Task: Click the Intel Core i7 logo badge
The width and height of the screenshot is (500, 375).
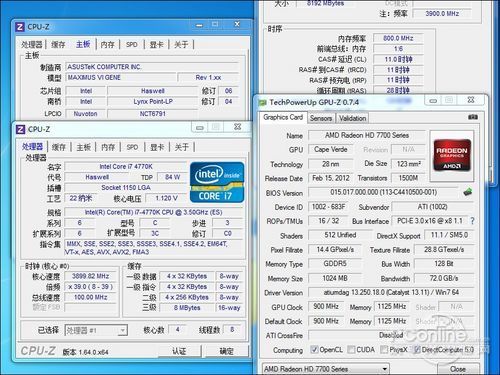Action: (217, 182)
